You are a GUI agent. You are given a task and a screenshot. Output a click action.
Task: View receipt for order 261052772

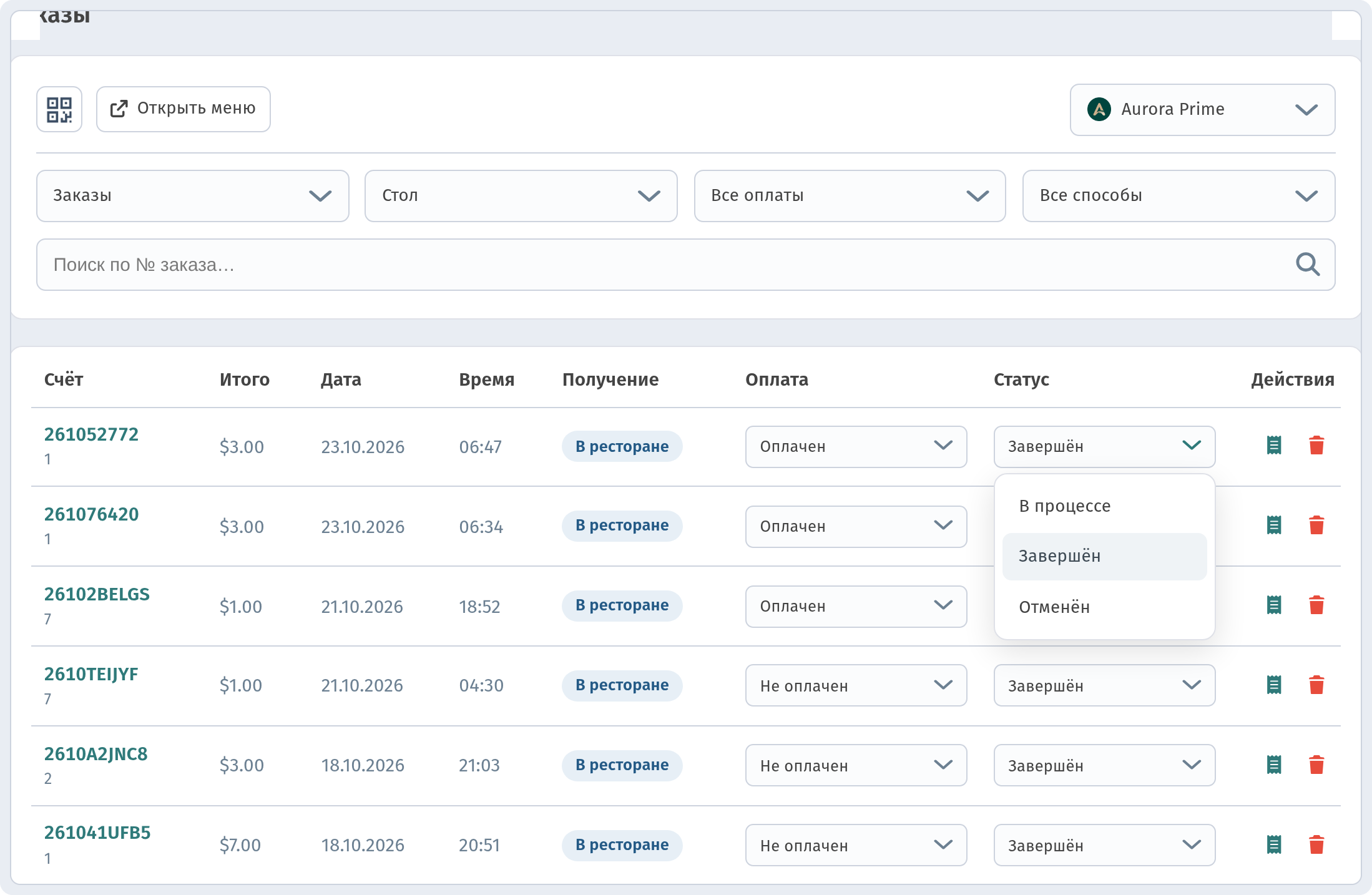(1274, 446)
